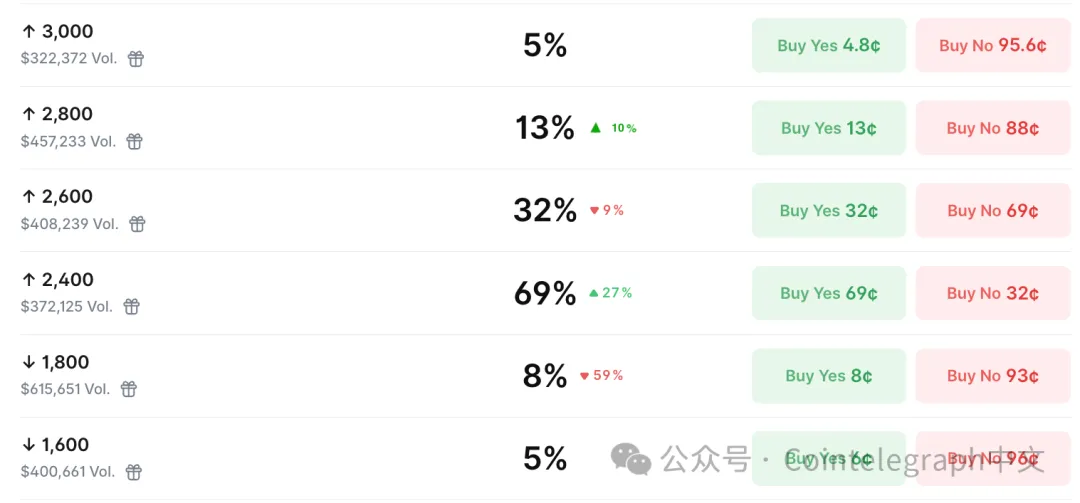Click gift icon beside $615,651 Vol.
Viewport: 1080px width, 503px height.
point(129,389)
